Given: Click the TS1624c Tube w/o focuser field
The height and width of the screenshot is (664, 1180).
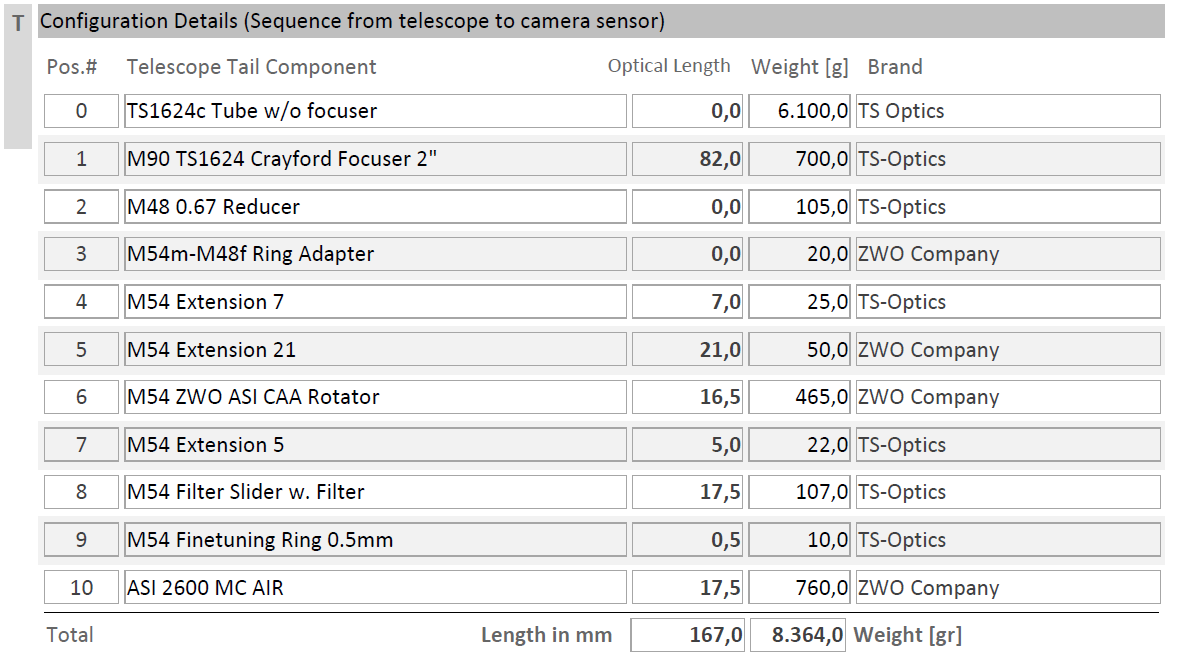Looking at the screenshot, I should point(375,111).
